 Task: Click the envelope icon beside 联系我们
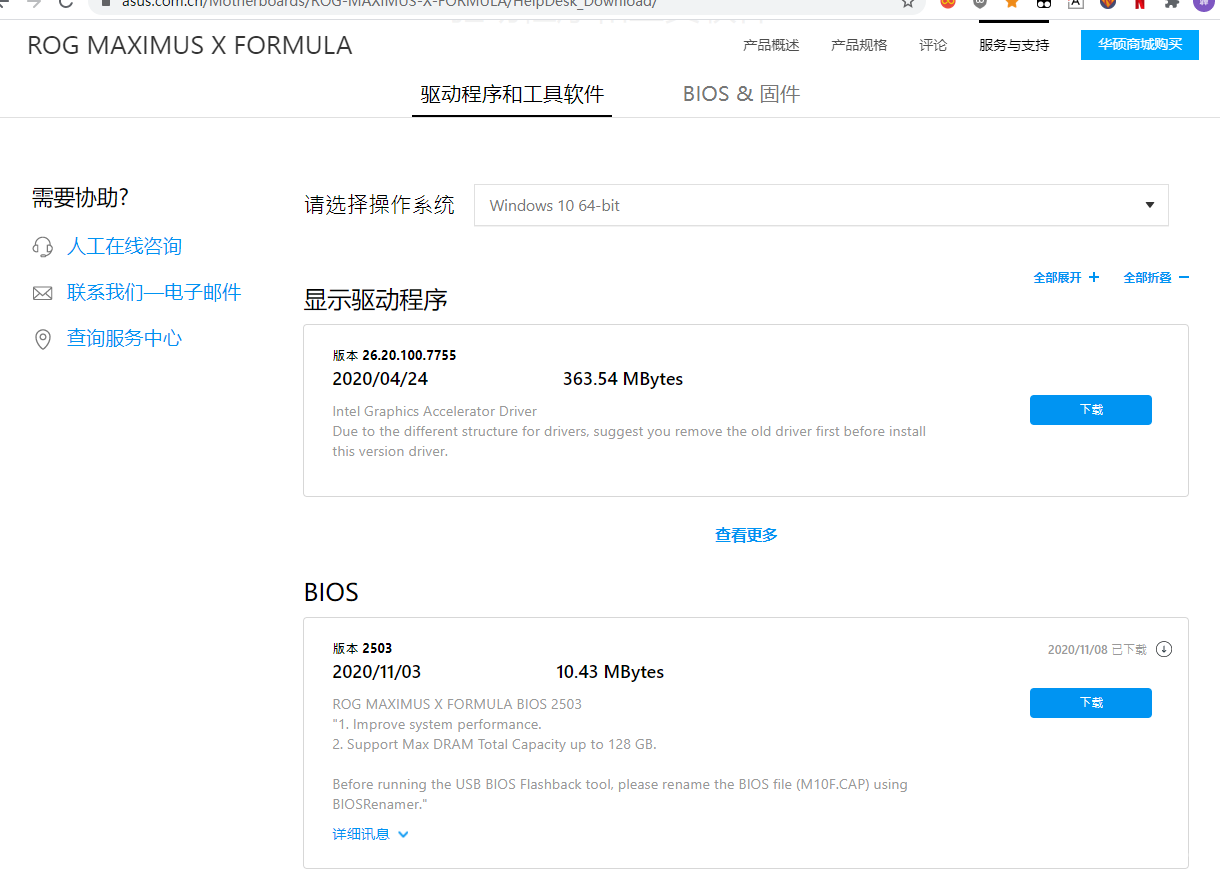pos(42,293)
